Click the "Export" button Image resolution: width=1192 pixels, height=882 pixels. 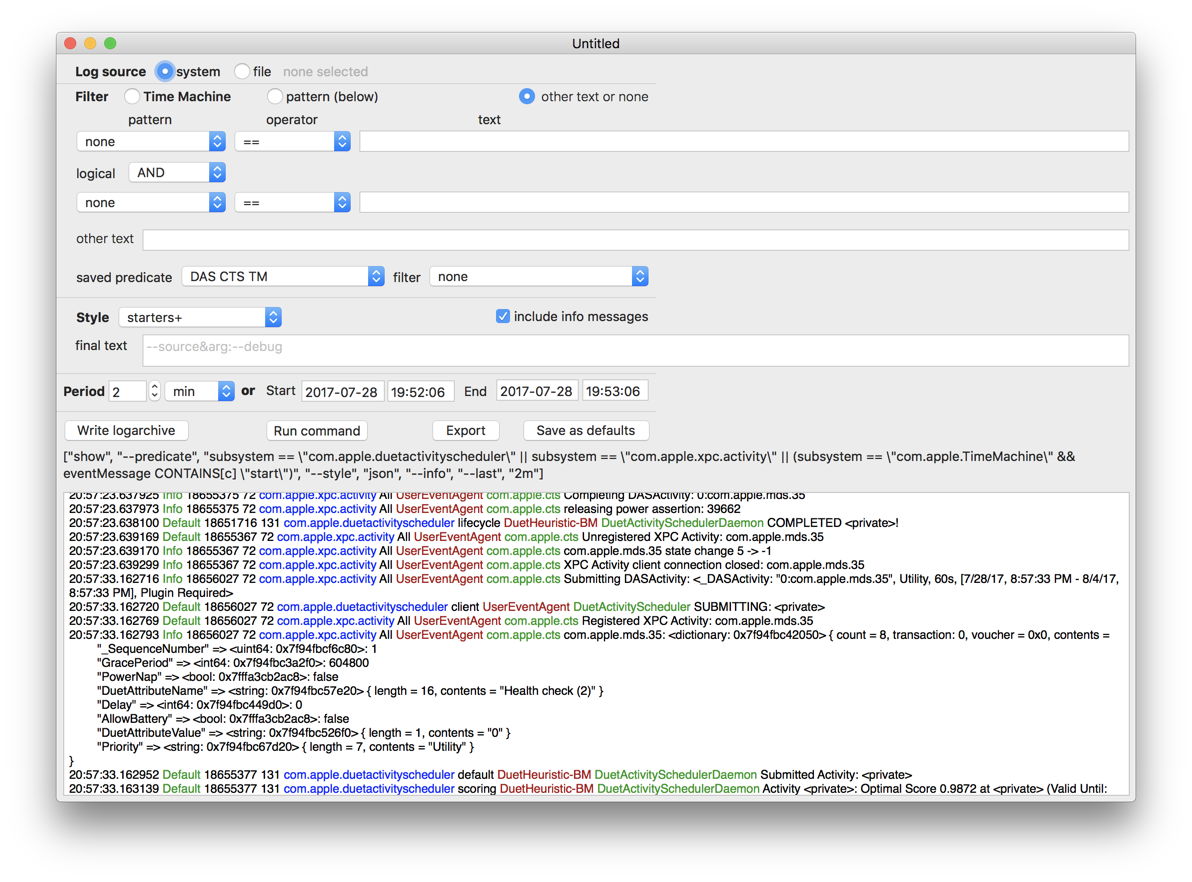point(466,430)
